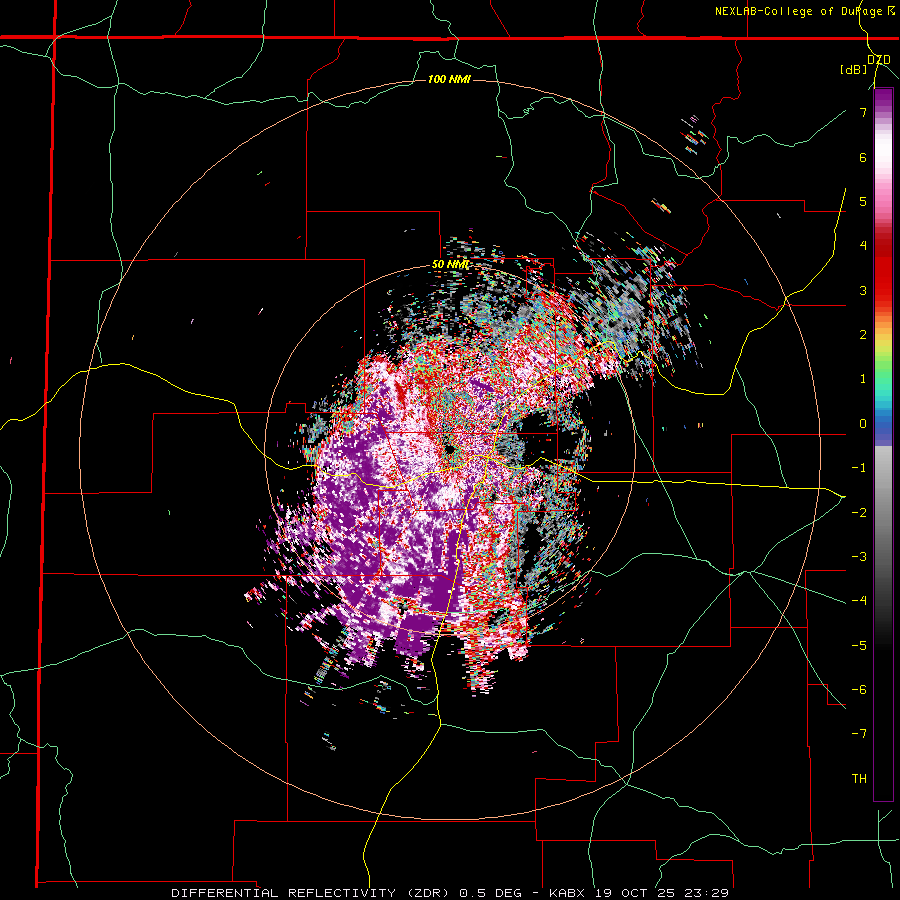Click the 7 value on color scale
Viewport: 900px width, 900px height.
863,112
